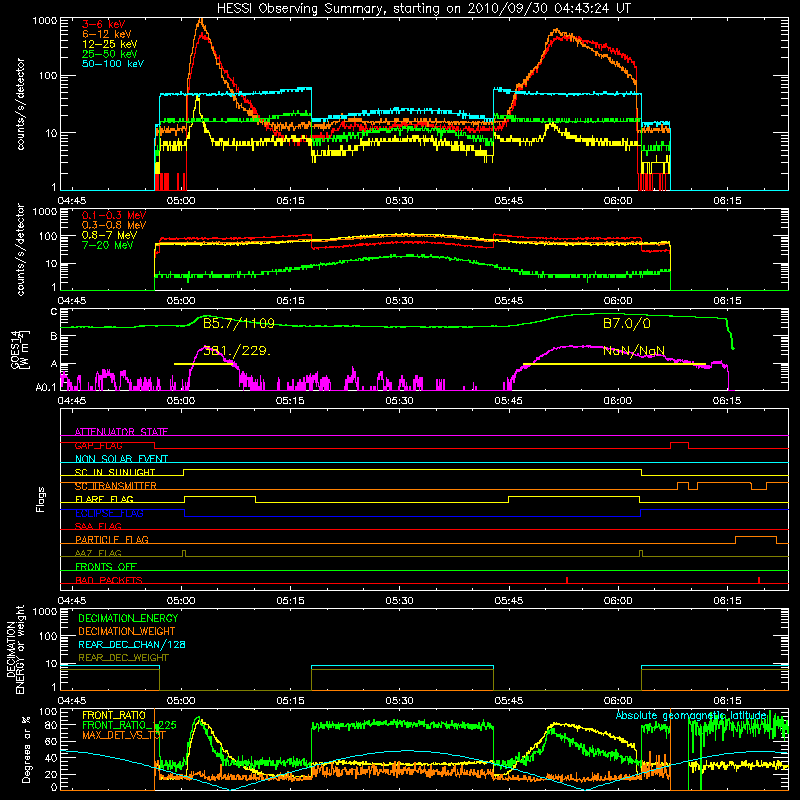Click the DECIMATION ENERGY or weight axis label
The height and width of the screenshot is (800, 800).
click(15, 649)
